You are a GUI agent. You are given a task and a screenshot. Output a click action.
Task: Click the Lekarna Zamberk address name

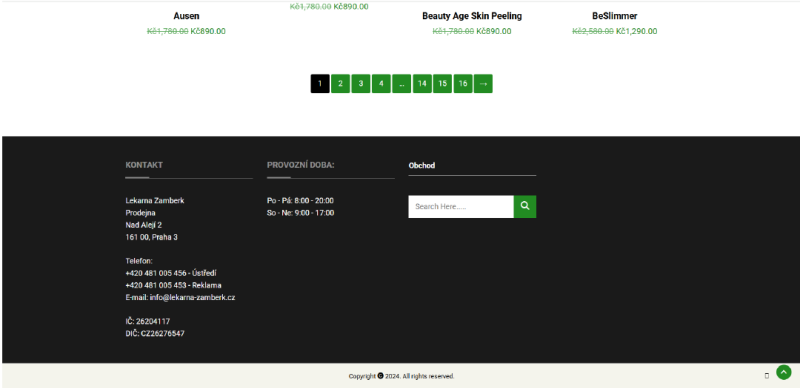click(155, 200)
